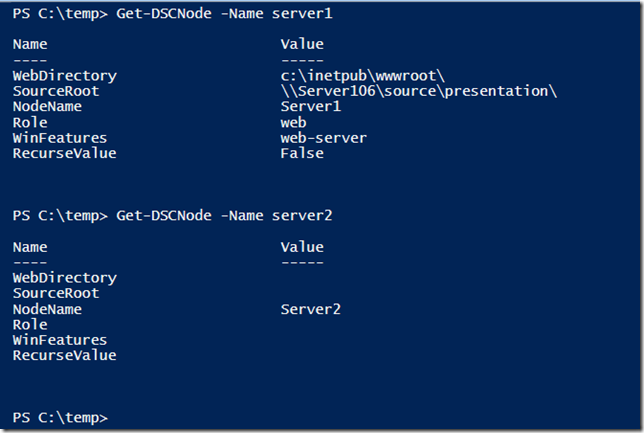This screenshot has width=644, height=433.
Task: Click the 'Server1' NodeName value
Action: tap(311, 107)
